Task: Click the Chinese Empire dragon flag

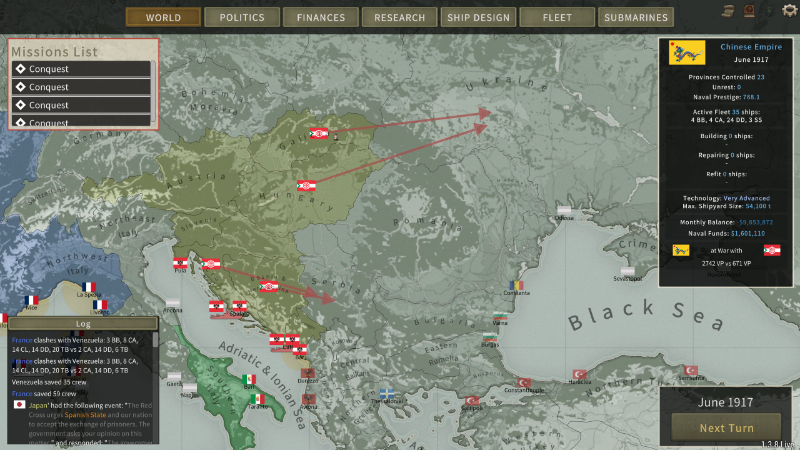Action: 688,52
